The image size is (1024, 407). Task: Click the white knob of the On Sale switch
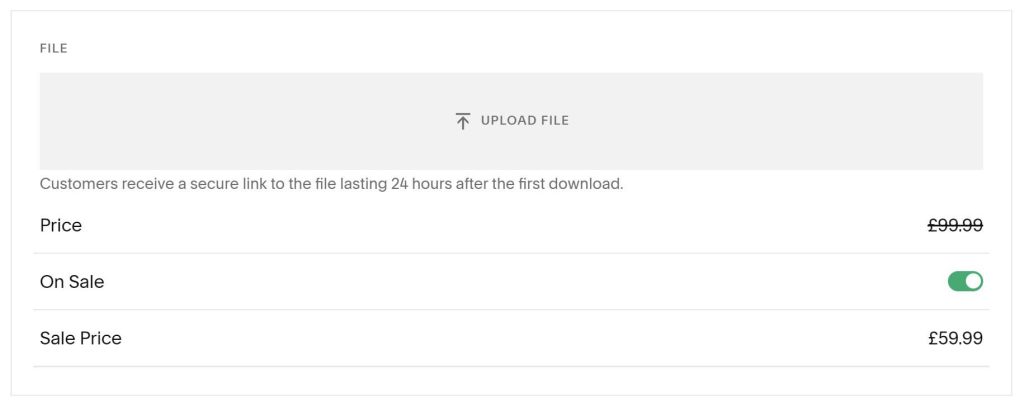pyautogui.click(x=973, y=282)
